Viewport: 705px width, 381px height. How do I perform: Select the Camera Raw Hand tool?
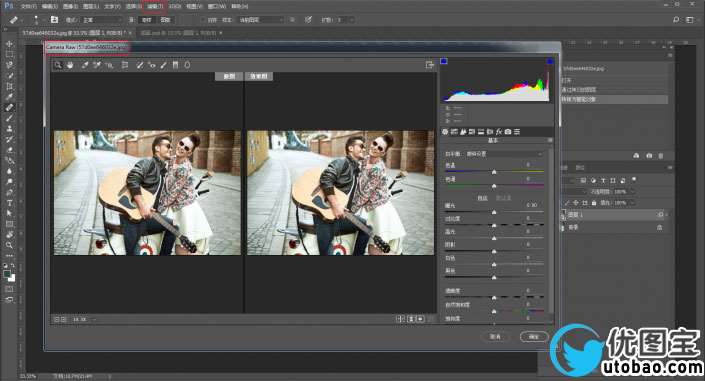pyautogui.click(x=70, y=65)
